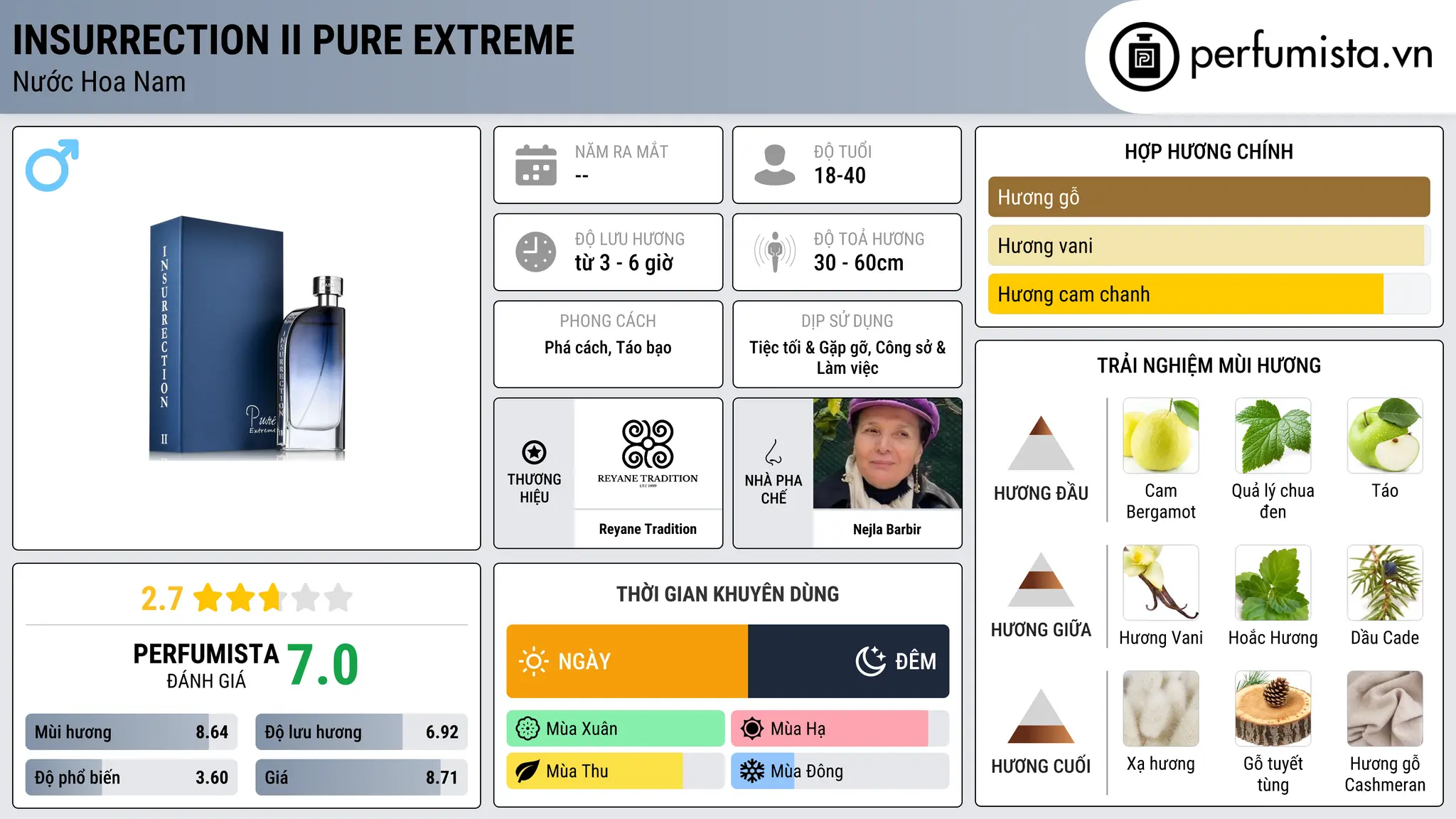Click the INSURRECTION II PURE EXTREME title
1456x819 pixels.
click(x=294, y=40)
